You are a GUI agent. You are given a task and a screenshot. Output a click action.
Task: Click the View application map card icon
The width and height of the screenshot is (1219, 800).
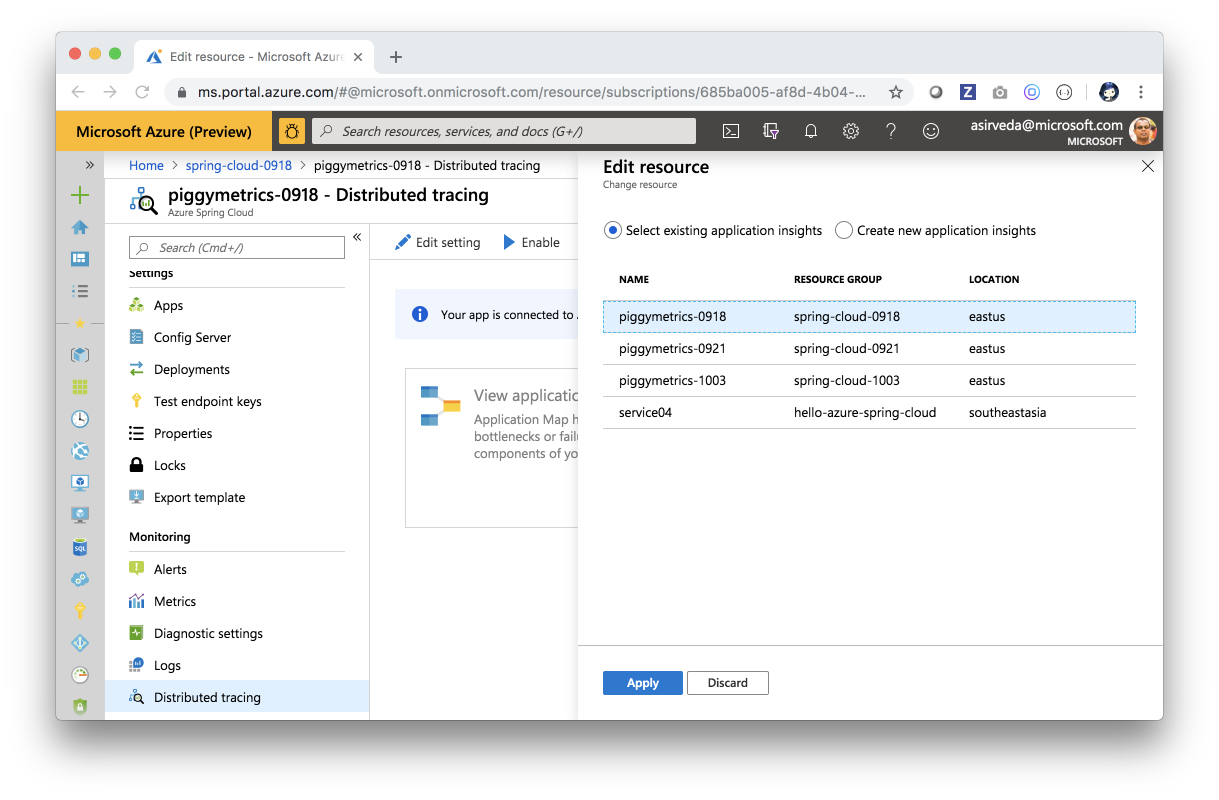click(x=440, y=405)
